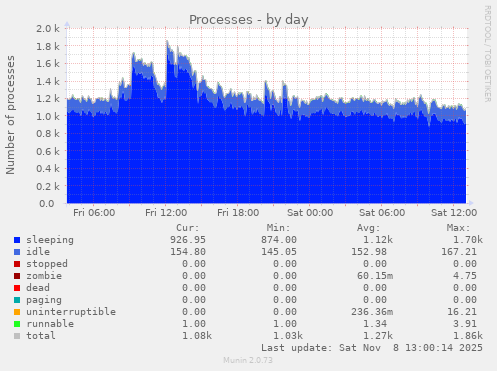This screenshot has height=371, width=497.
Task: Click the 'Fri 12:00' x-axis label
Action: (166, 213)
